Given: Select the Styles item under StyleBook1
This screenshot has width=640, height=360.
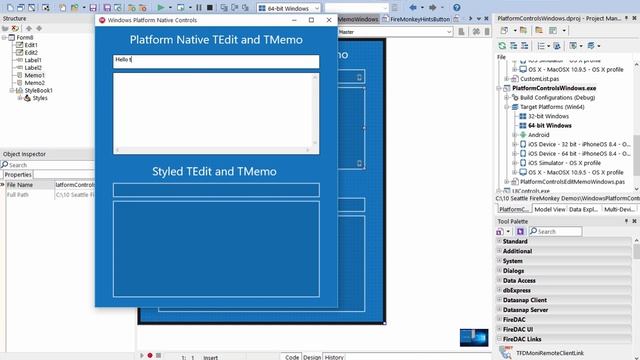Looking at the screenshot, I should coord(40,98).
